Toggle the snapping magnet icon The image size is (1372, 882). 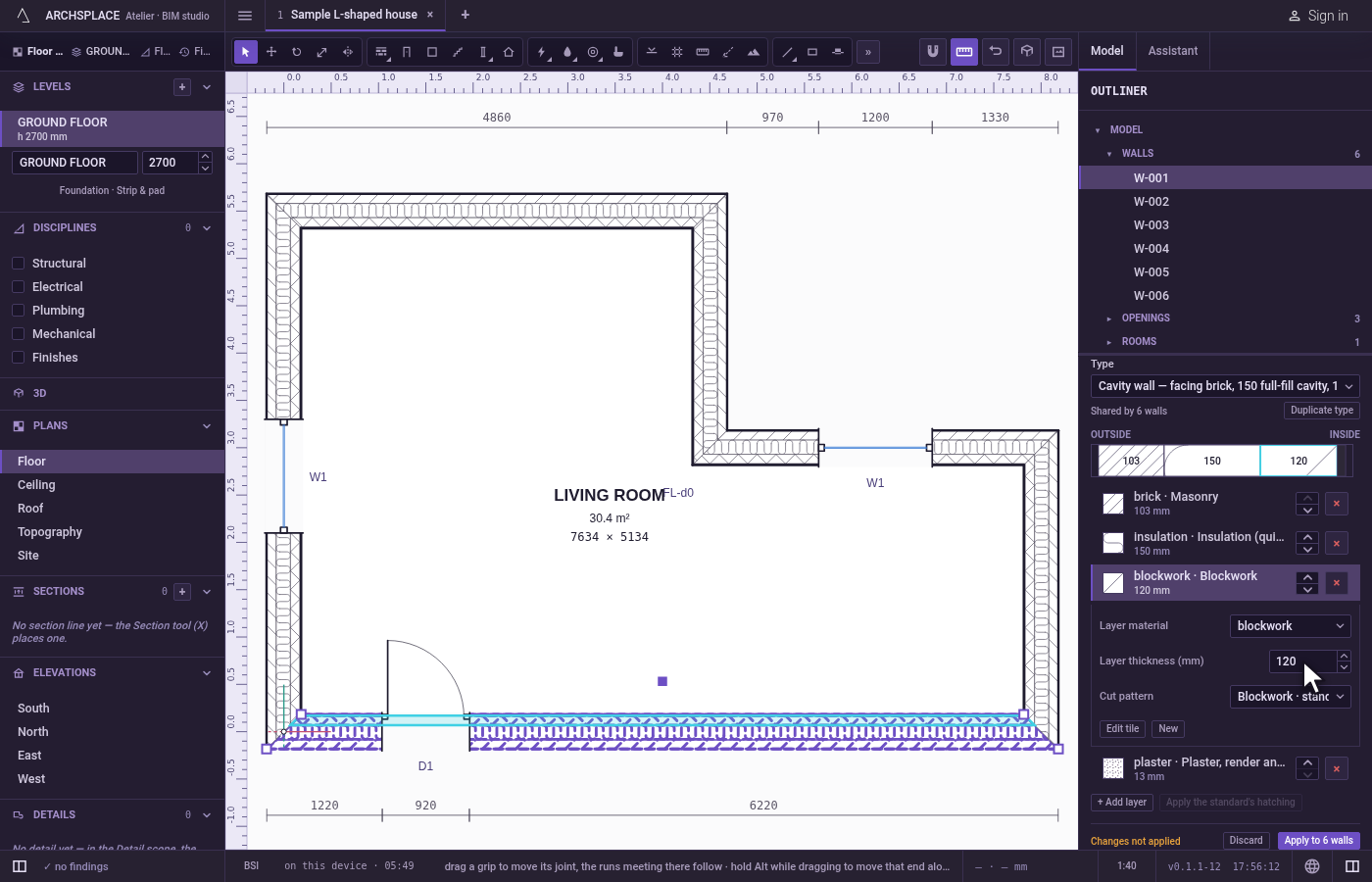(x=933, y=51)
